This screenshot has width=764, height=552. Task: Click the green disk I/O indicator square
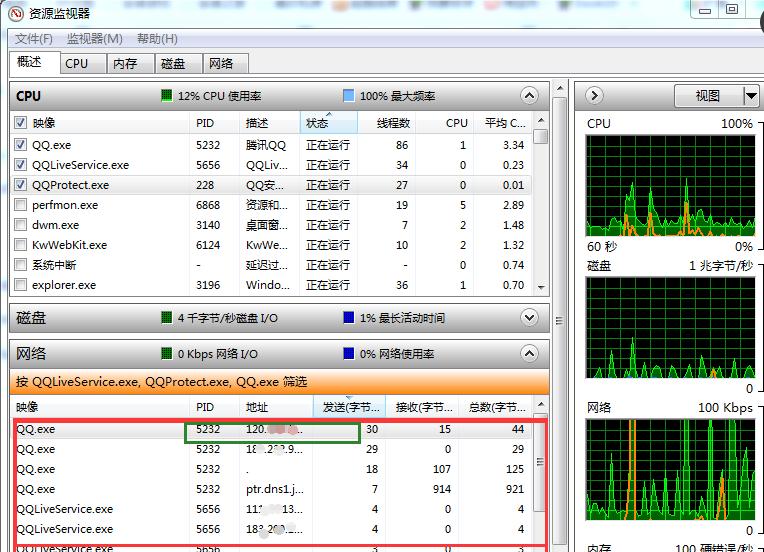[167, 318]
